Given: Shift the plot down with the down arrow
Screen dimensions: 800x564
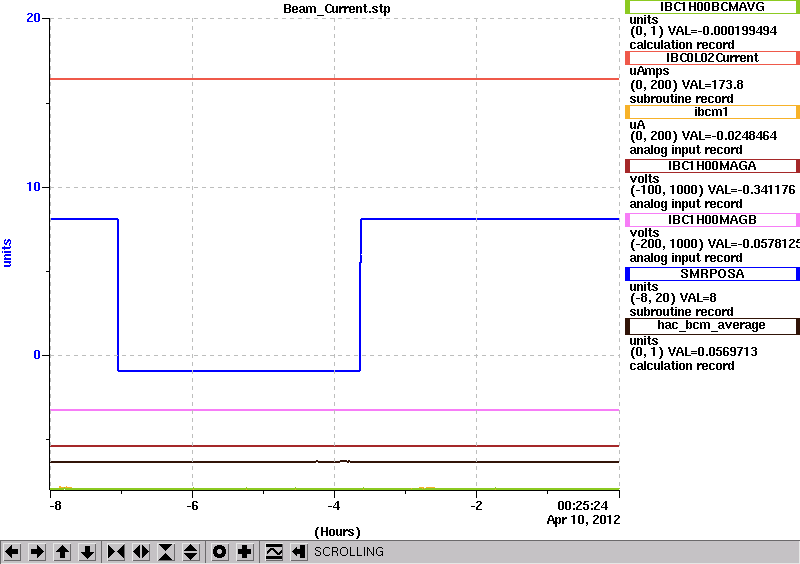Looking at the screenshot, I should (x=87, y=552).
